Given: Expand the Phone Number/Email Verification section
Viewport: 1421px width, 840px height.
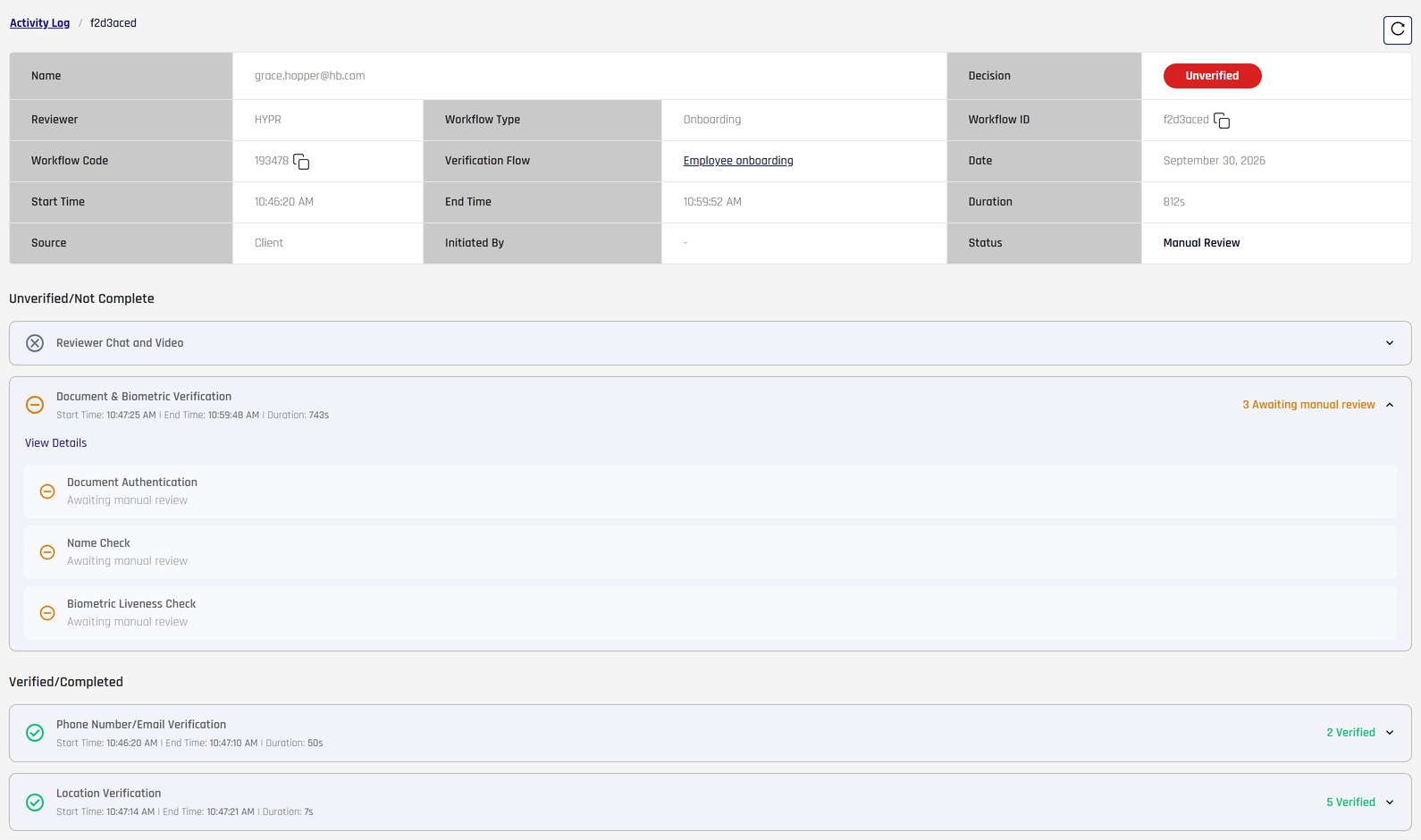Looking at the screenshot, I should (1390, 733).
